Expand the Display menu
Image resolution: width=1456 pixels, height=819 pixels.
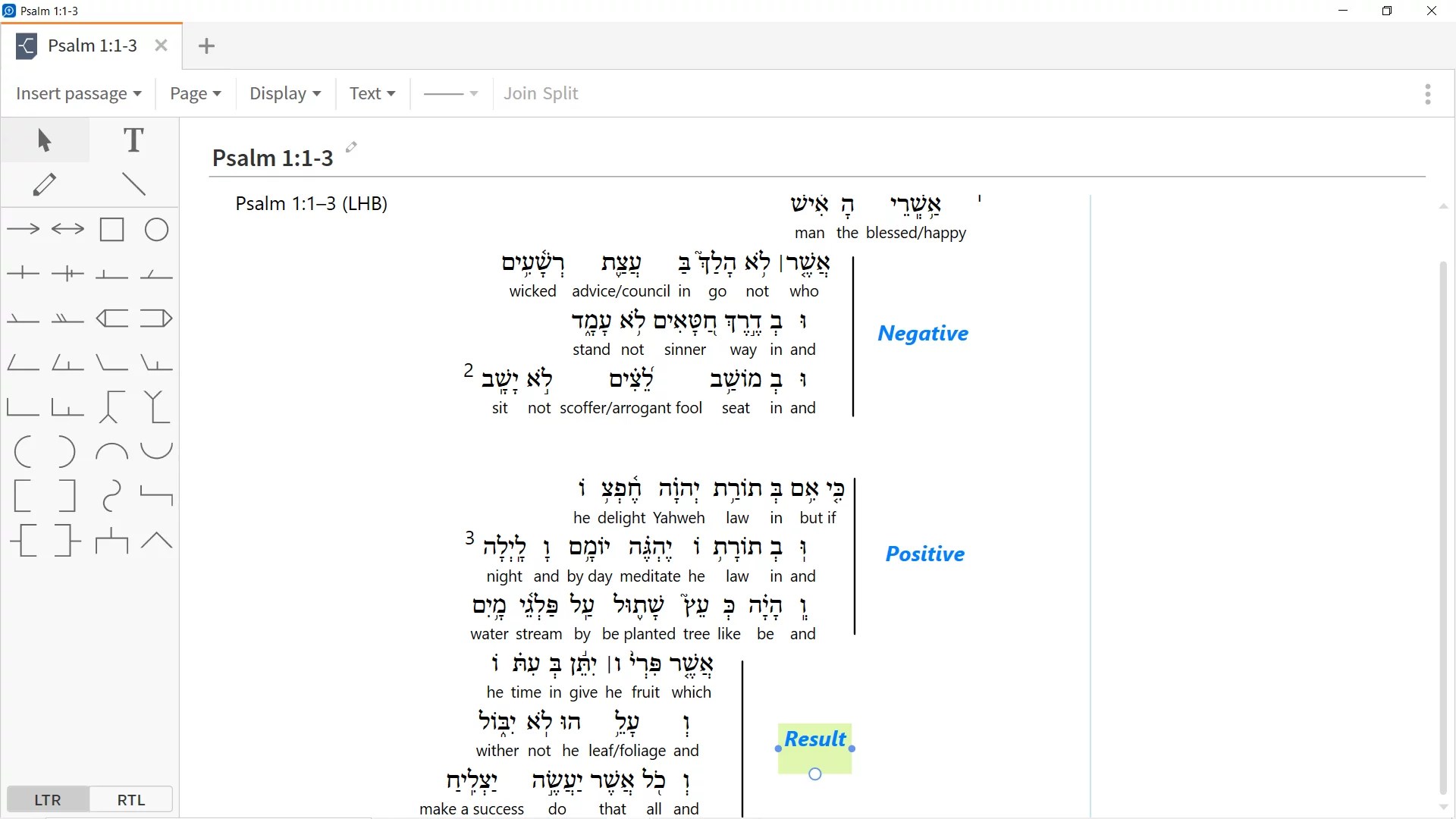pos(284,93)
